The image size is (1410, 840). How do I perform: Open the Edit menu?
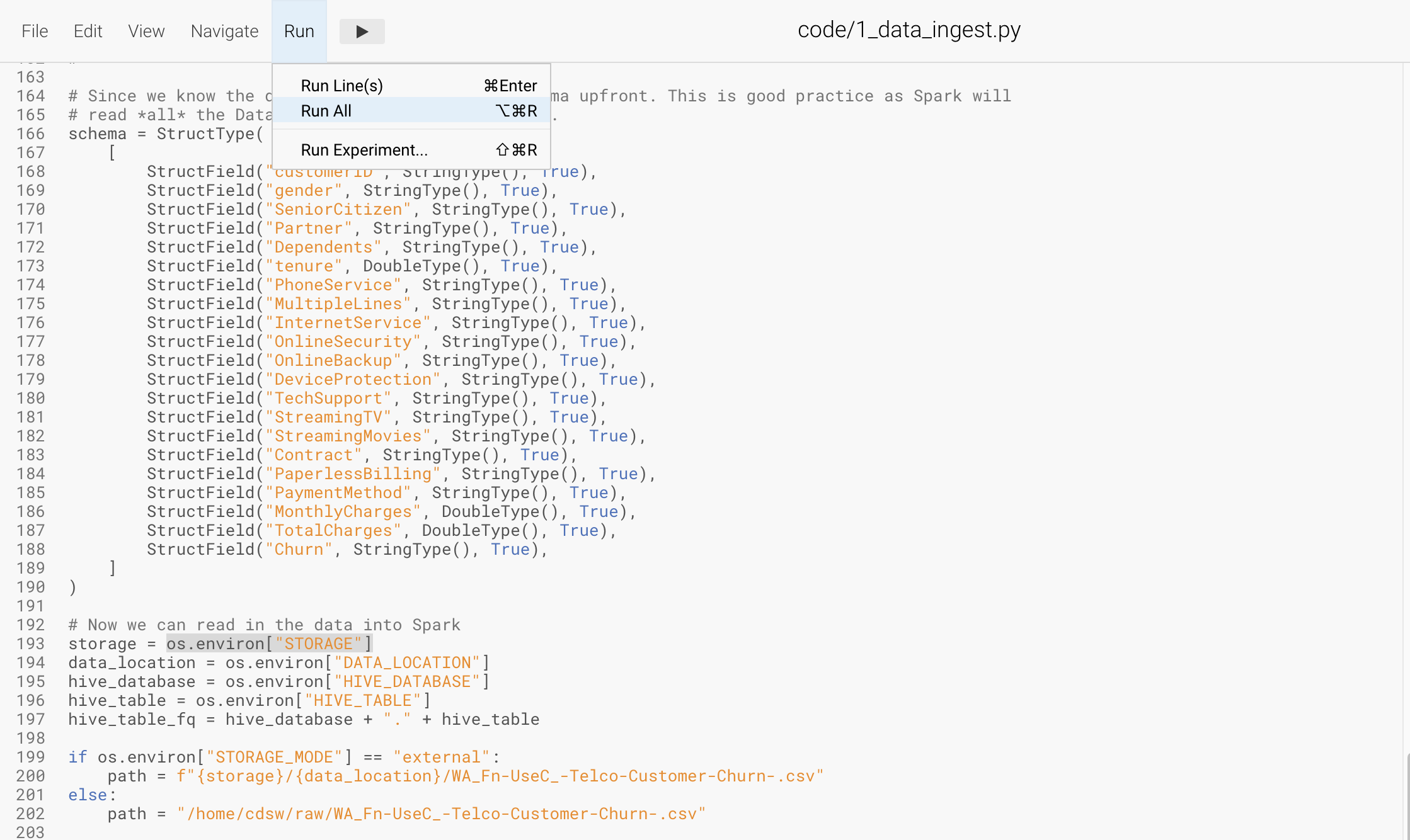(88, 31)
